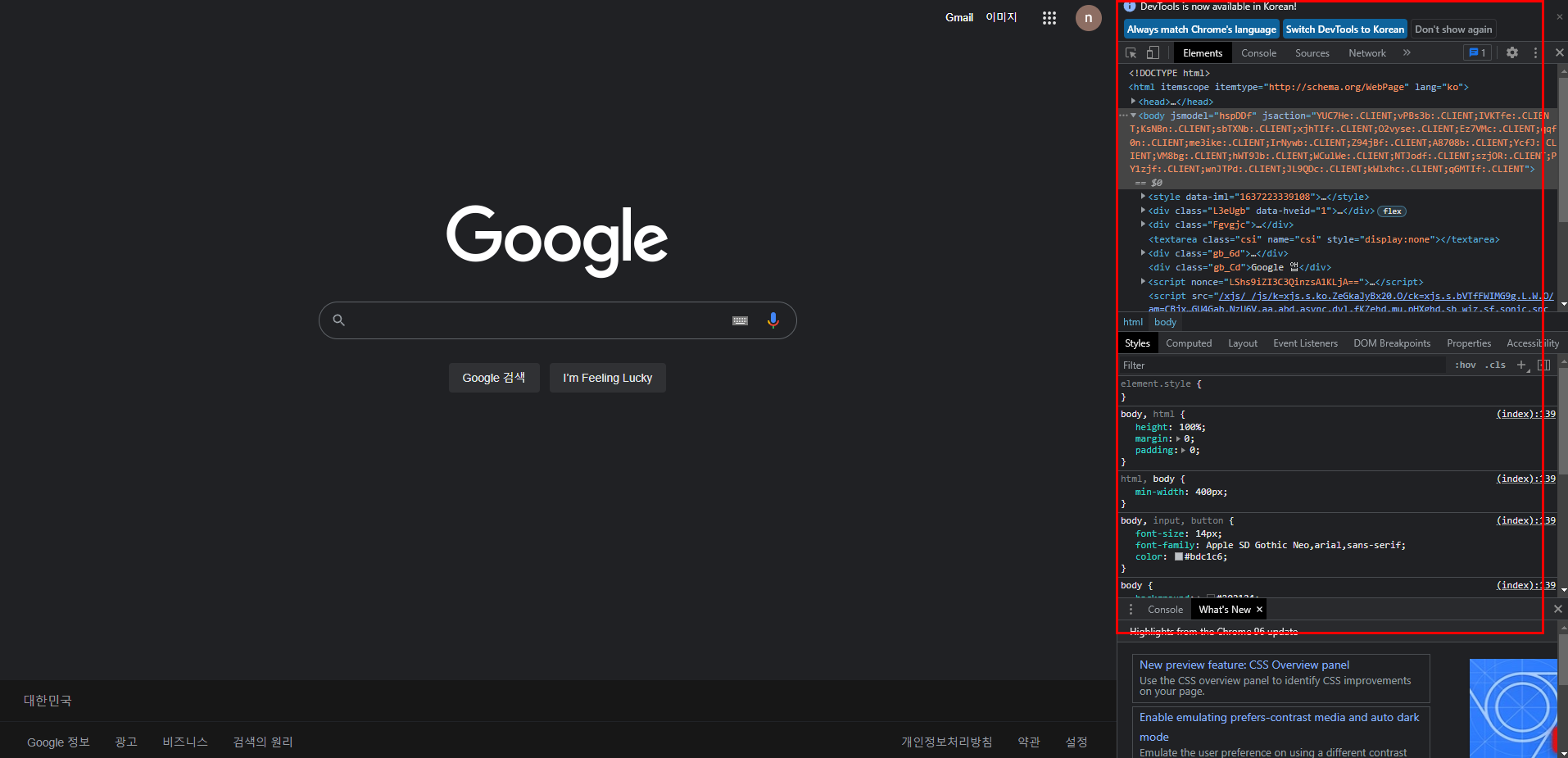Expand the script nonce node
Screen dimensions: 1568x758
[x=1143, y=282]
